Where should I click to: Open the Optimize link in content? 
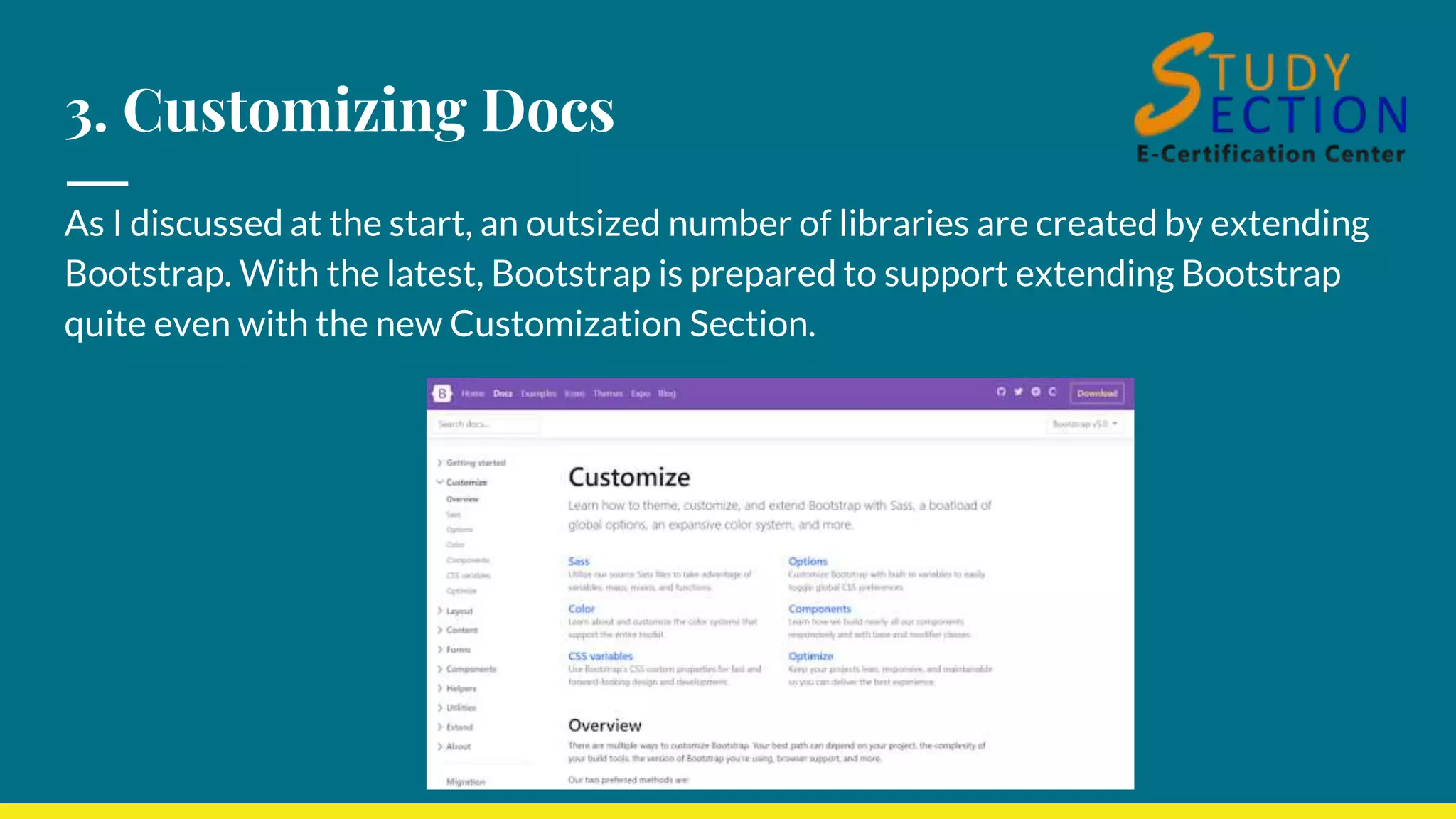[810, 656]
